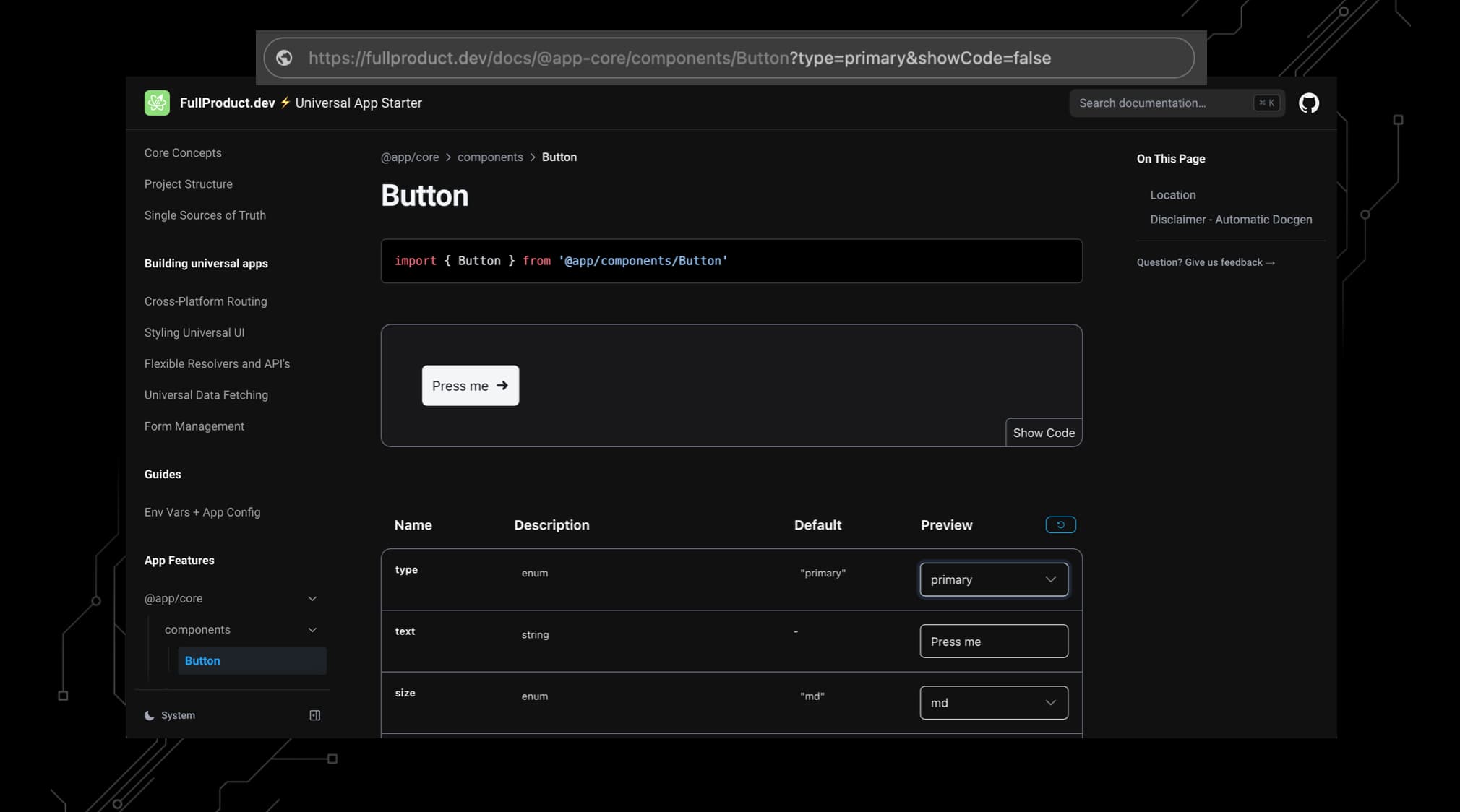The width and height of the screenshot is (1460, 812).
Task: Click the type prop name cell
Action: click(406, 570)
